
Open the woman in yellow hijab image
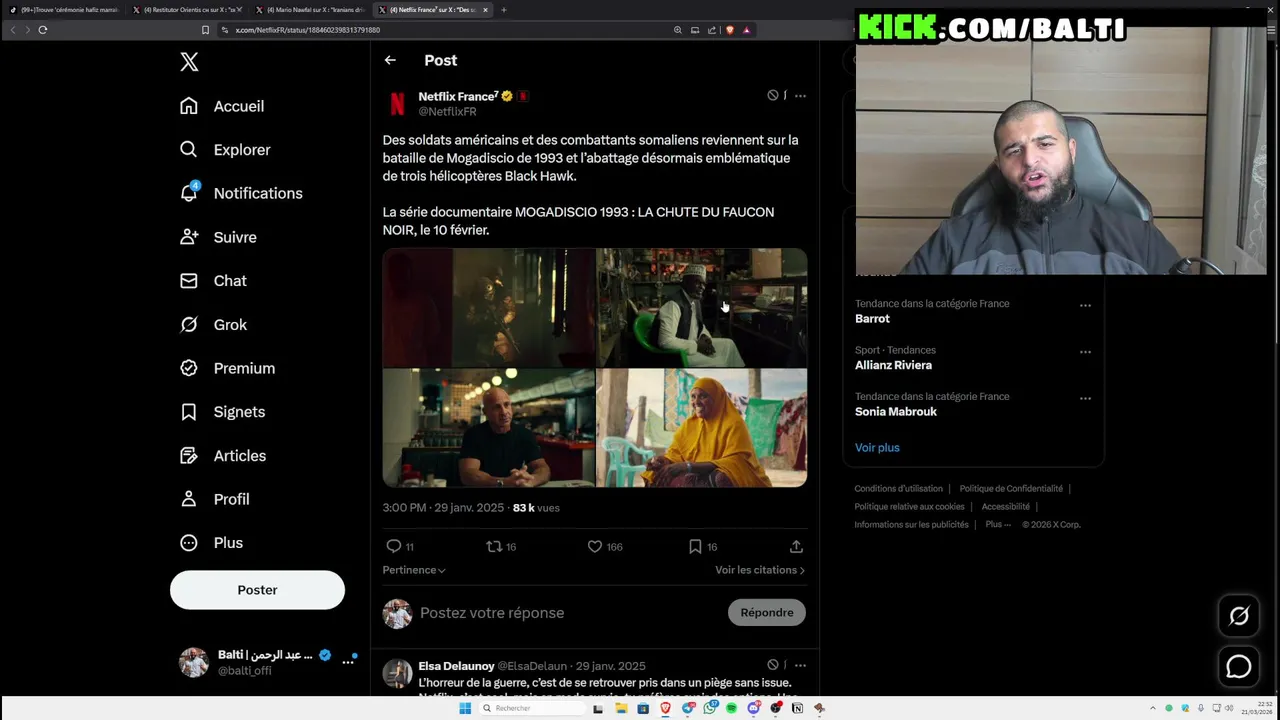click(x=702, y=428)
